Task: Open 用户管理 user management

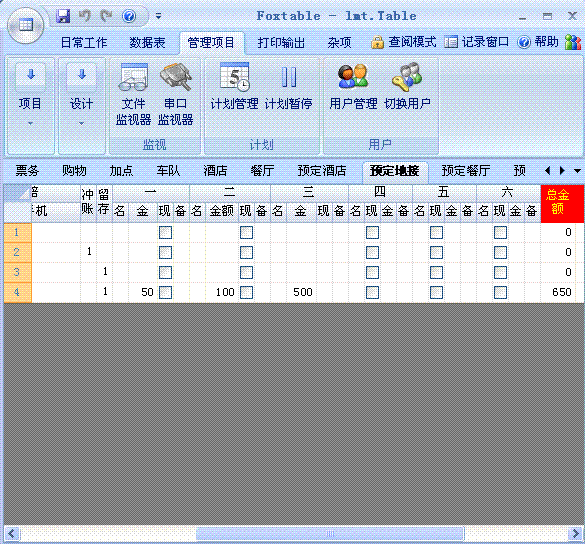Action: point(353,87)
